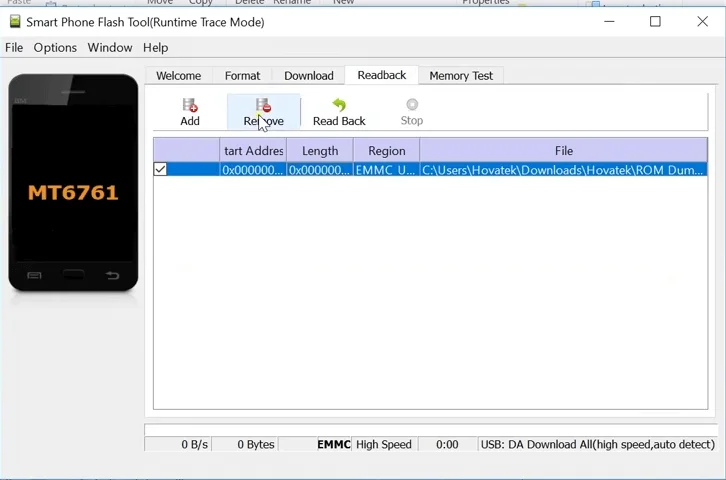Select the EMMC U... region cell
Image resolution: width=726 pixels, height=480 pixels.
386,170
